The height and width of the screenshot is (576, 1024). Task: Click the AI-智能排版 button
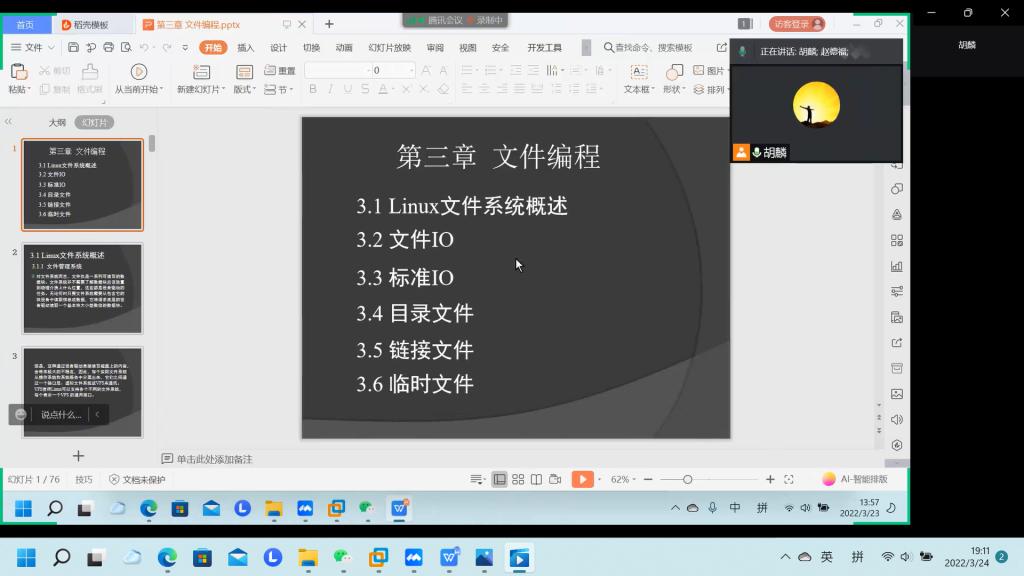point(855,480)
